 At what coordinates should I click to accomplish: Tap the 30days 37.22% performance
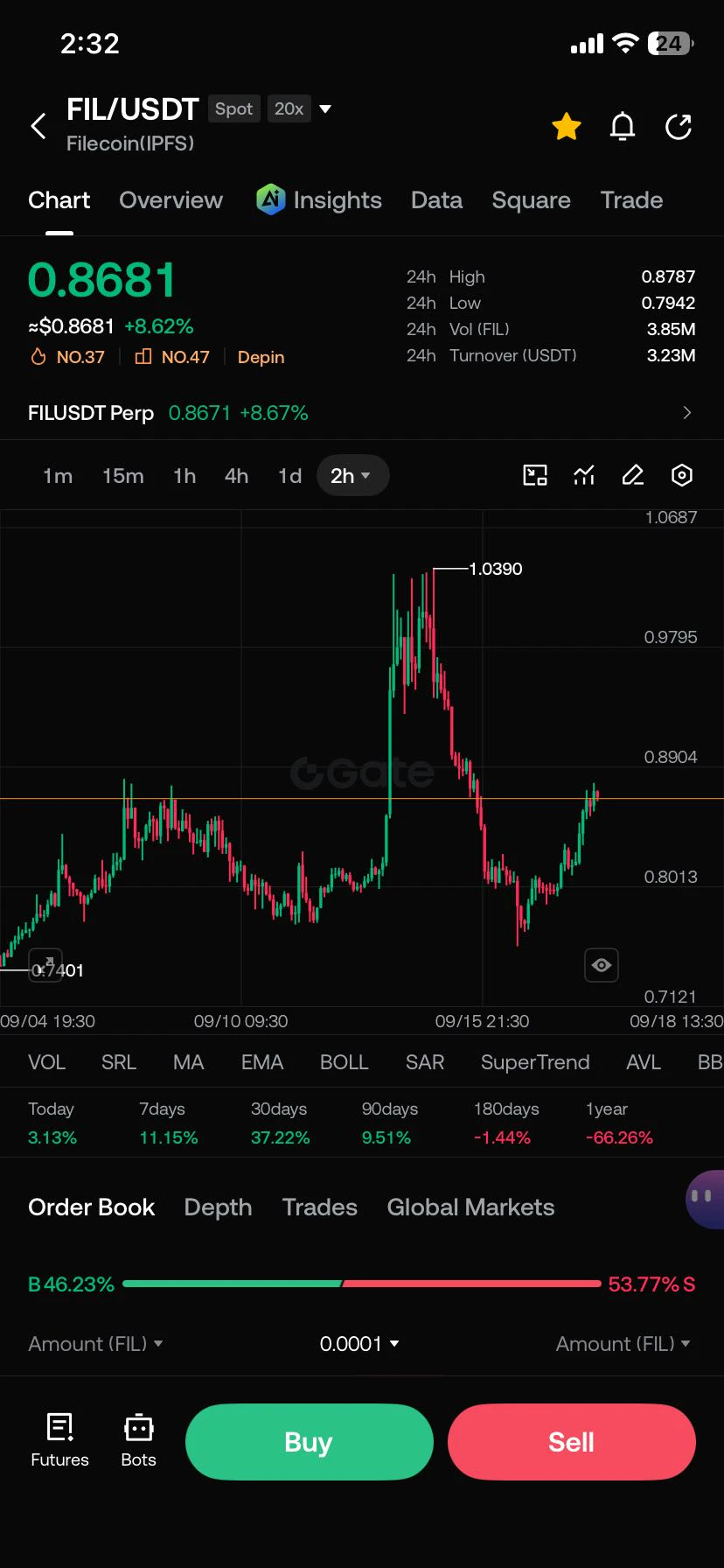pos(280,1123)
